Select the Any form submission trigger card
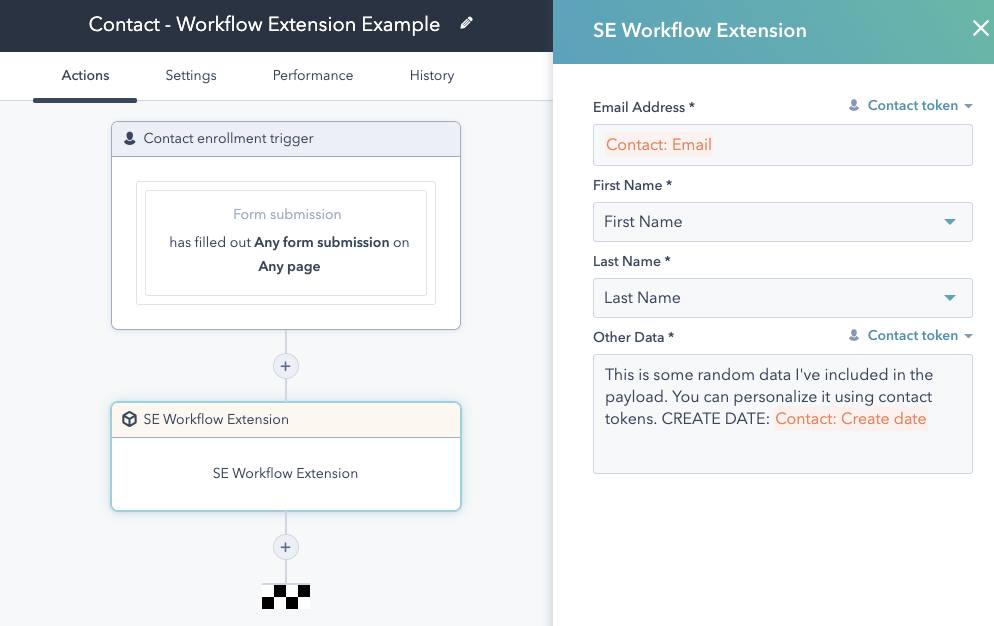The width and height of the screenshot is (994, 626). pos(286,240)
